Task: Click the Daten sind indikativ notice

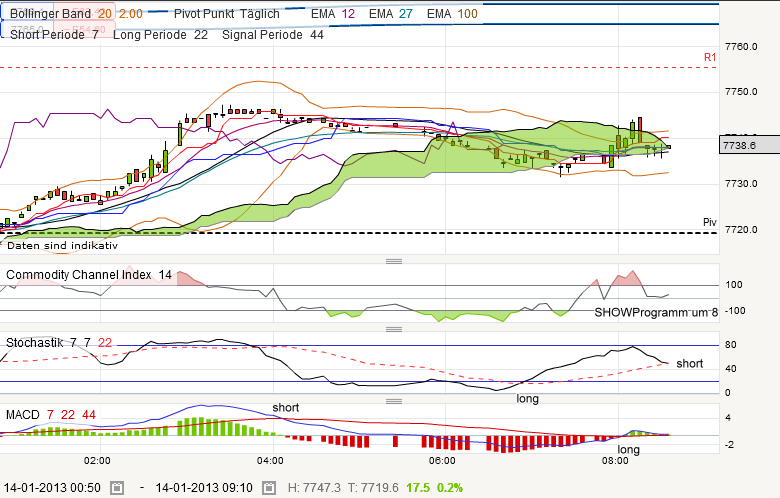Action: click(x=62, y=245)
